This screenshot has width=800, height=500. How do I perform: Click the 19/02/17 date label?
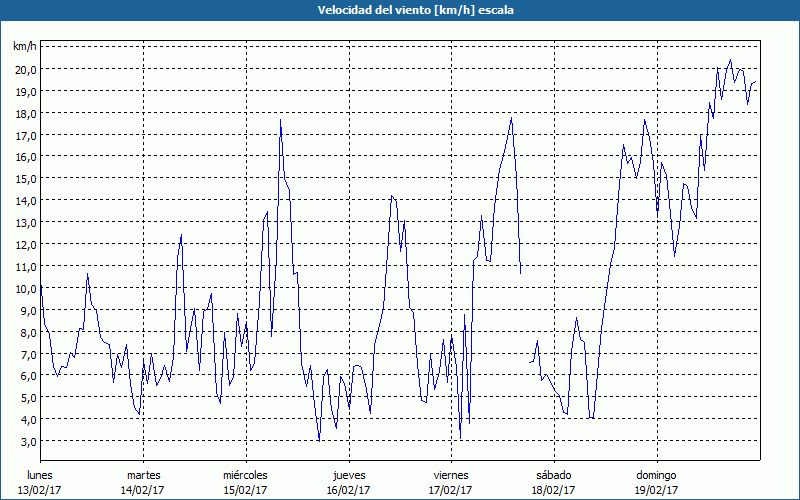656,490
